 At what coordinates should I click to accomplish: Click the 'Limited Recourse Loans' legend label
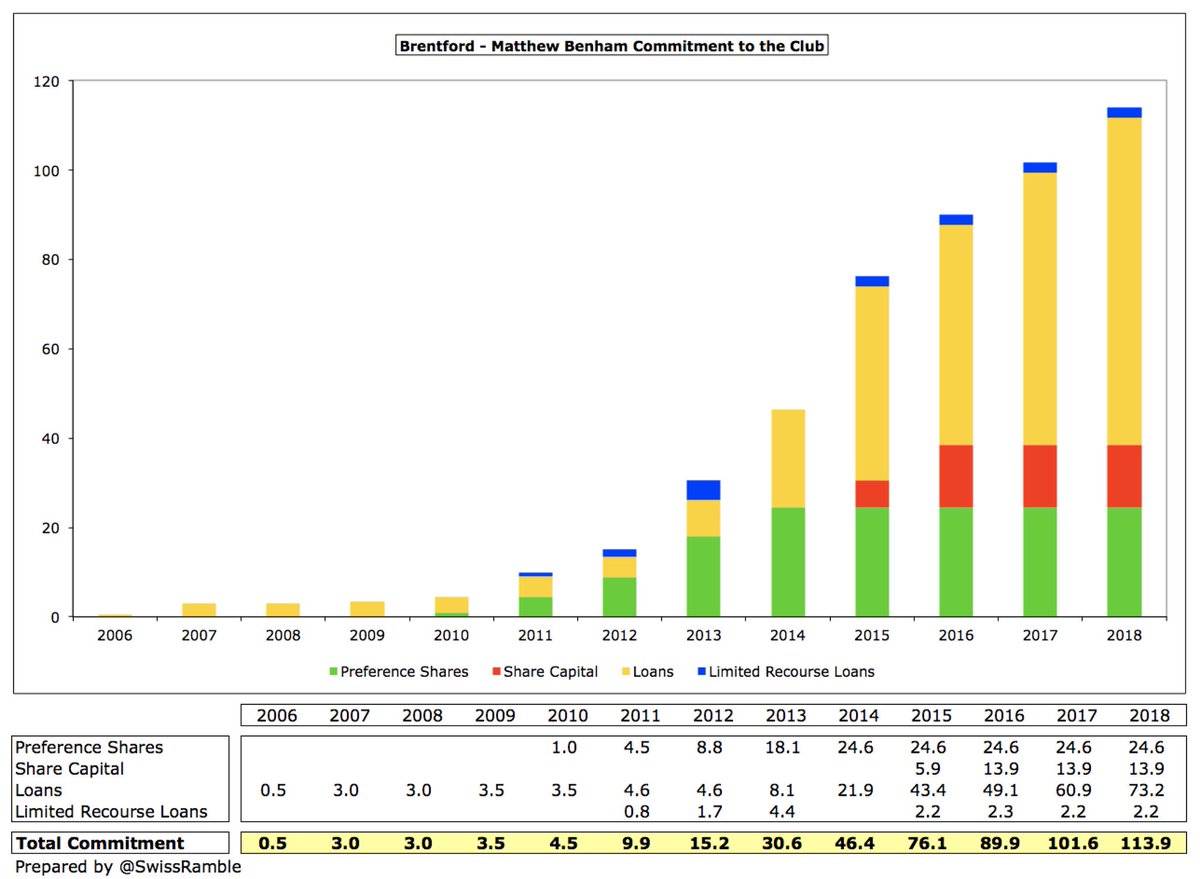pos(791,672)
